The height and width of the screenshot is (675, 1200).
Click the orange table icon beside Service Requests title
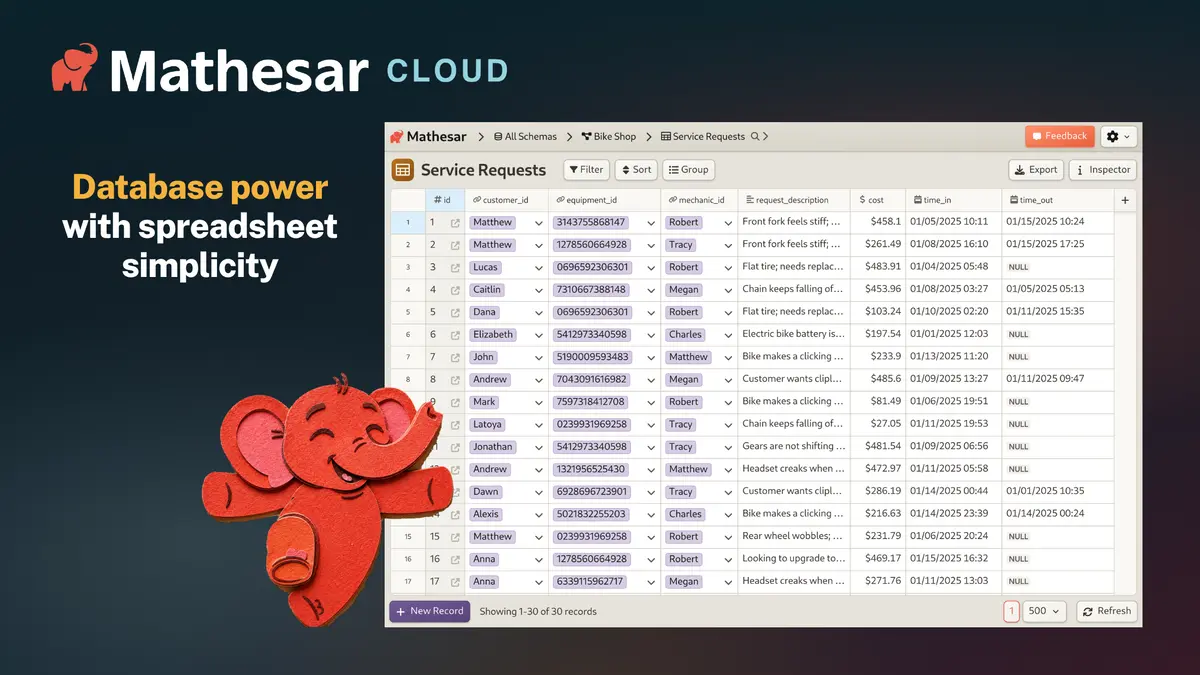point(403,170)
